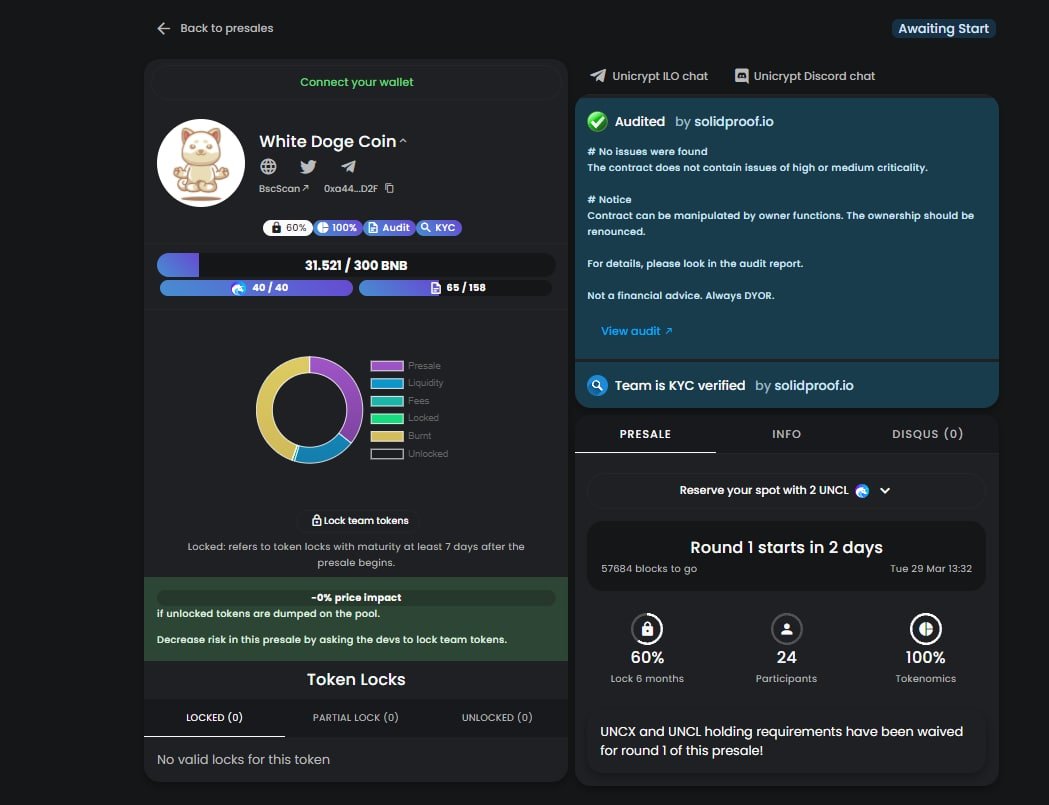Click the solidproof.io name next to Audited
The height and width of the screenshot is (805, 1049).
coord(733,121)
